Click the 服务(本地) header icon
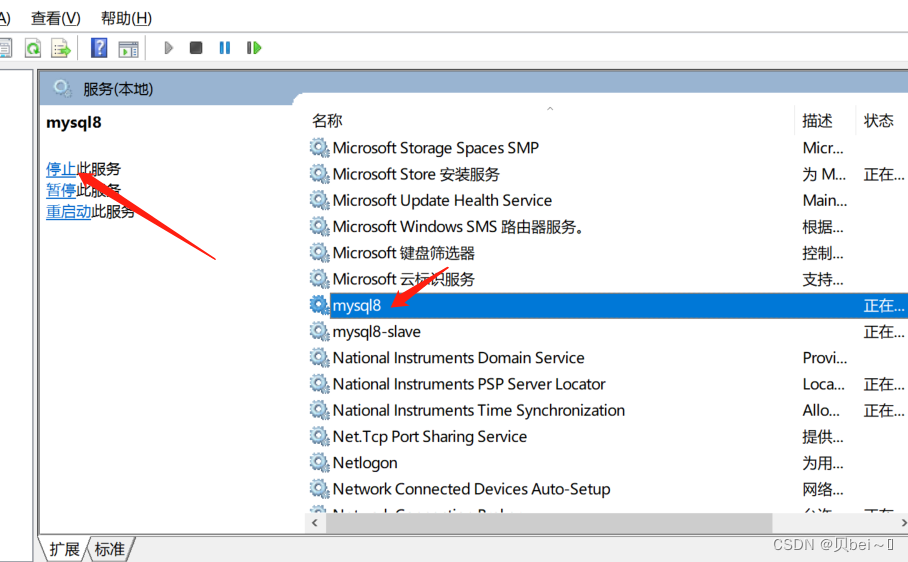908x562 pixels. click(62, 89)
